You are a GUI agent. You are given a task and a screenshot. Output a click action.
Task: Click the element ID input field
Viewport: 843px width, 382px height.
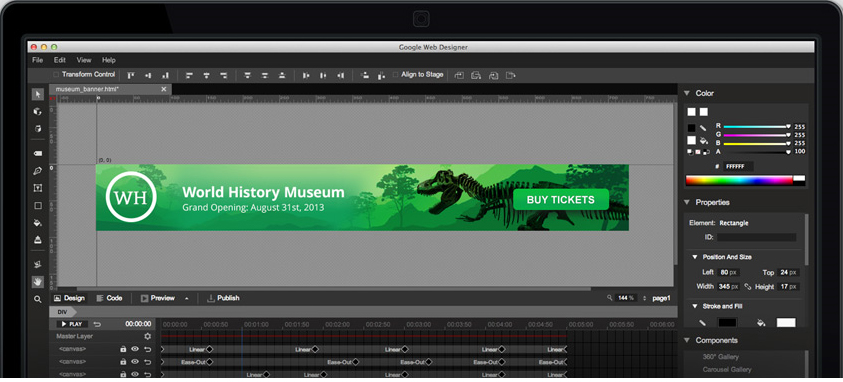point(756,237)
